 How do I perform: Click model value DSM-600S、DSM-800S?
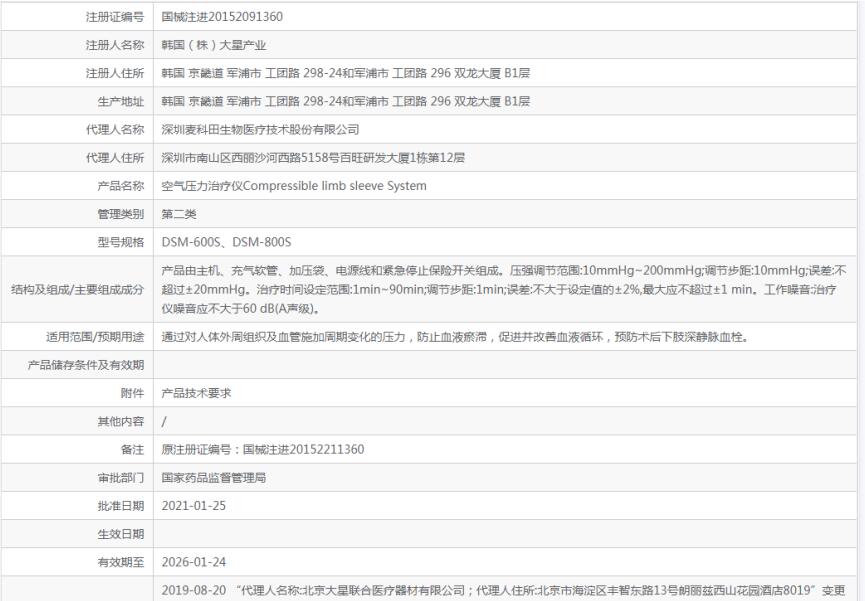(x=226, y=242)
